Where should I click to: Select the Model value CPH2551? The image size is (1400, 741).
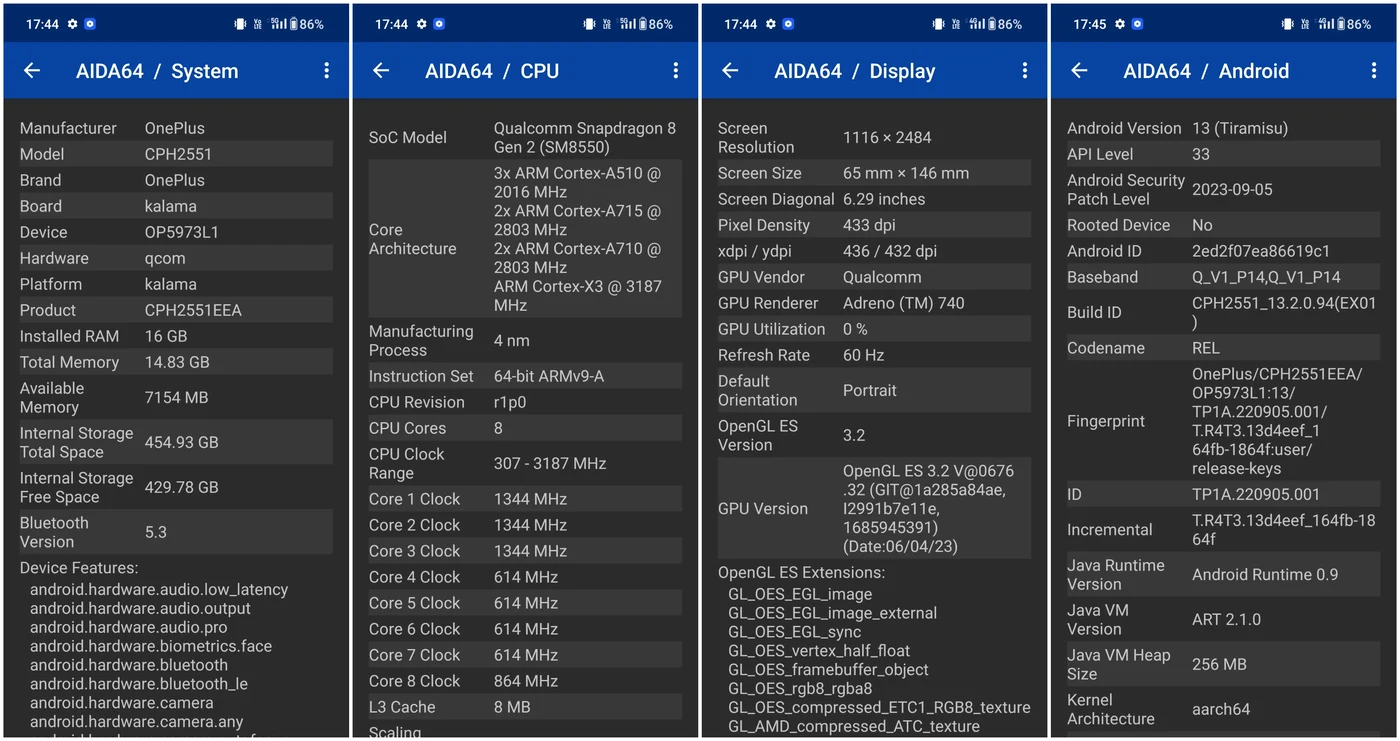178,154
